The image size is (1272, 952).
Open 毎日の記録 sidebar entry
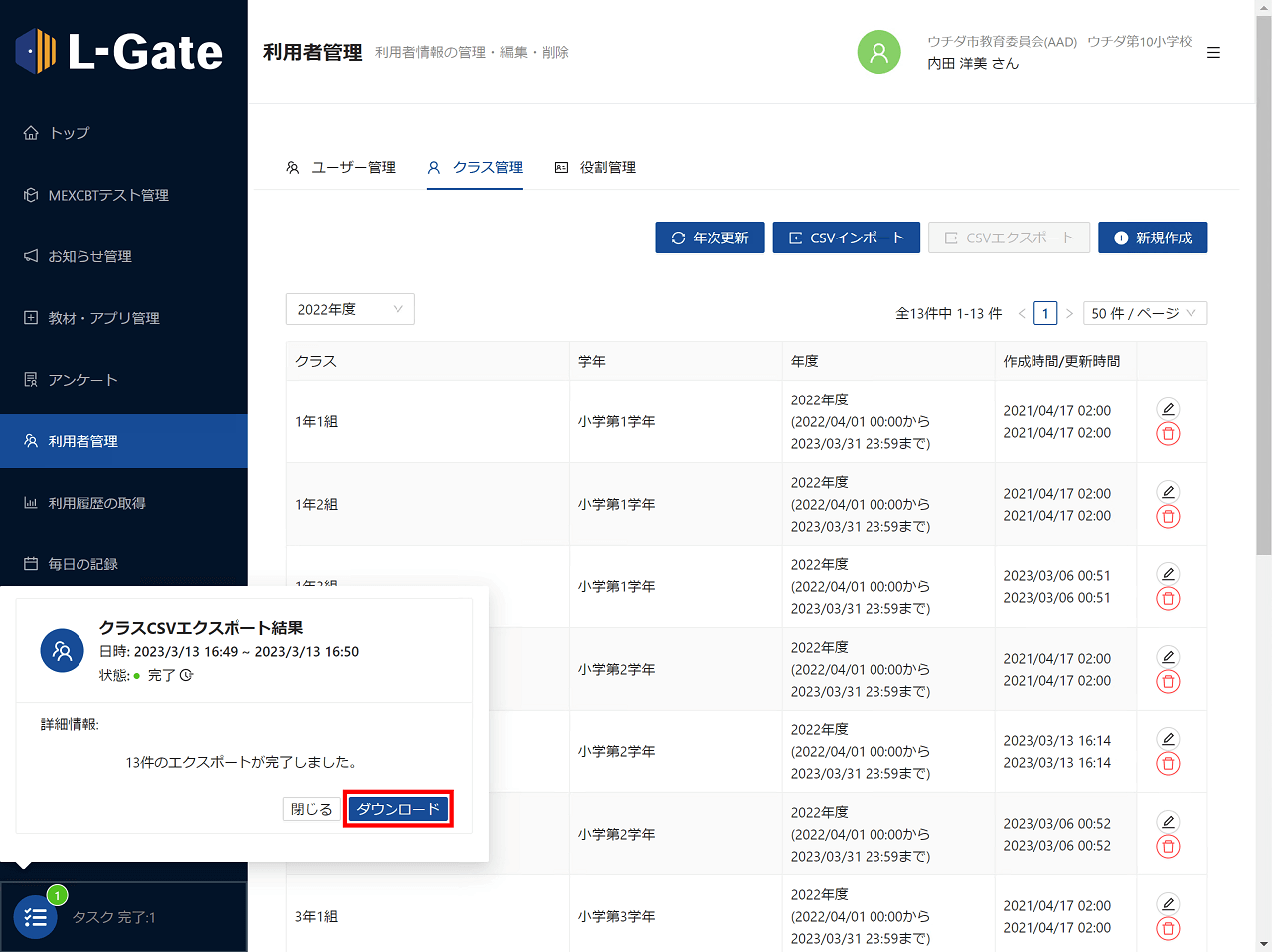(124, 564)
